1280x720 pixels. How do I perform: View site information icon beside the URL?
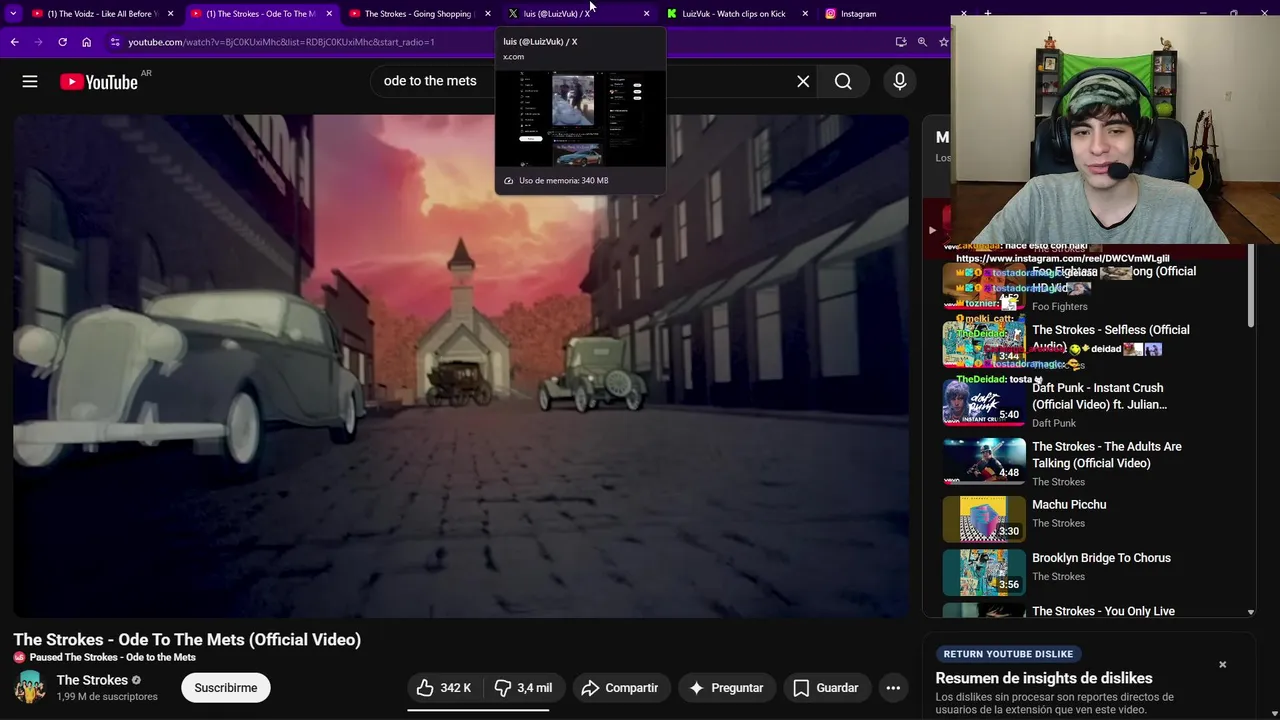click(x=115, y=42)
